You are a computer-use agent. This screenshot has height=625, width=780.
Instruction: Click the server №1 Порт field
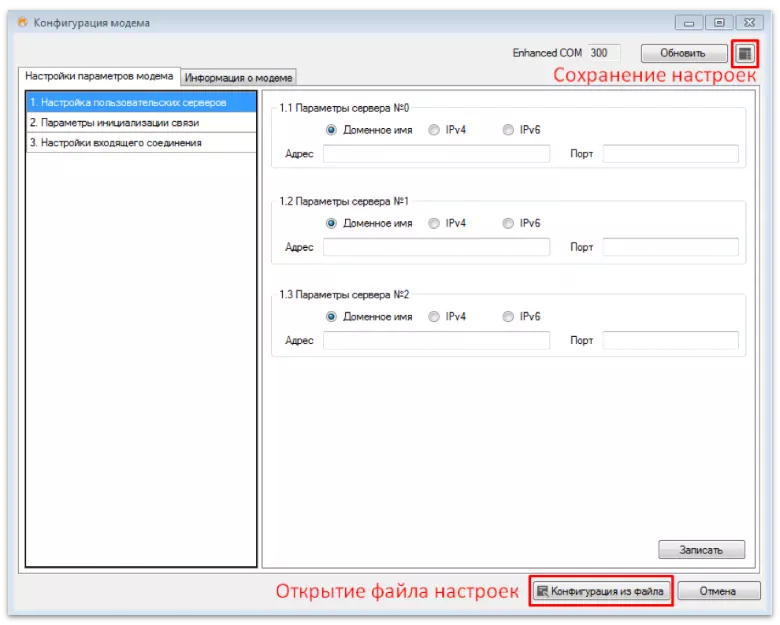(x=670, y=247)
